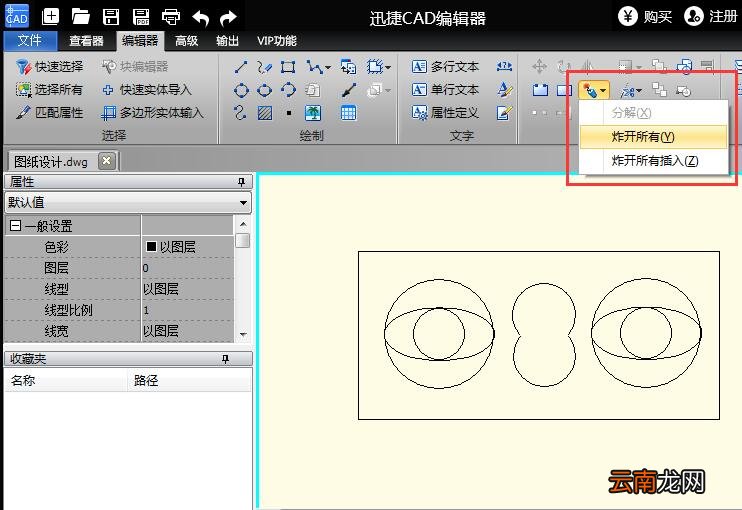Click the Insert block icon

(x=348, y=67)
